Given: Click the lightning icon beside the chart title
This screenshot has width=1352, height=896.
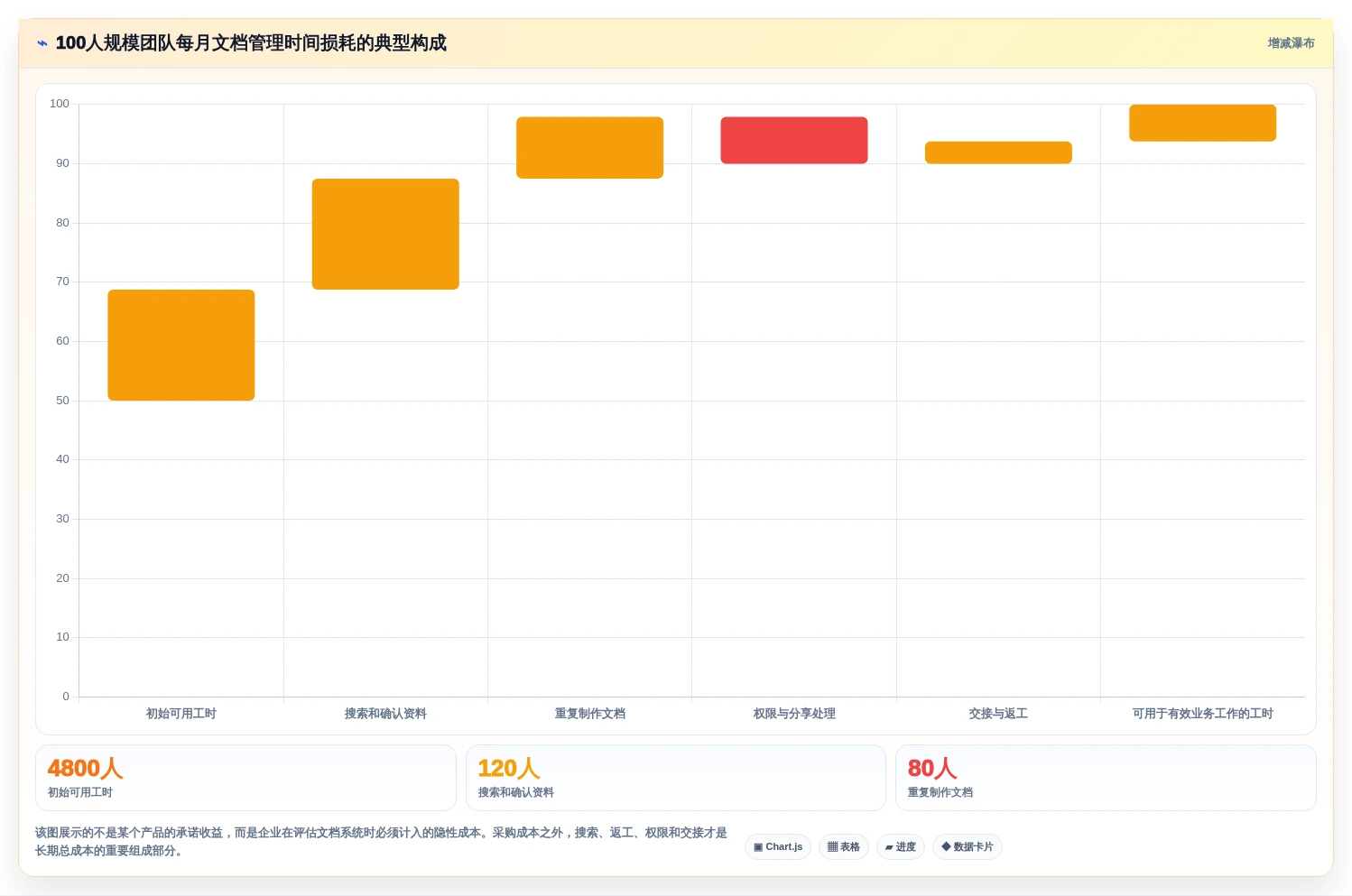Looking at the screenshot, I should coord(42,43).
